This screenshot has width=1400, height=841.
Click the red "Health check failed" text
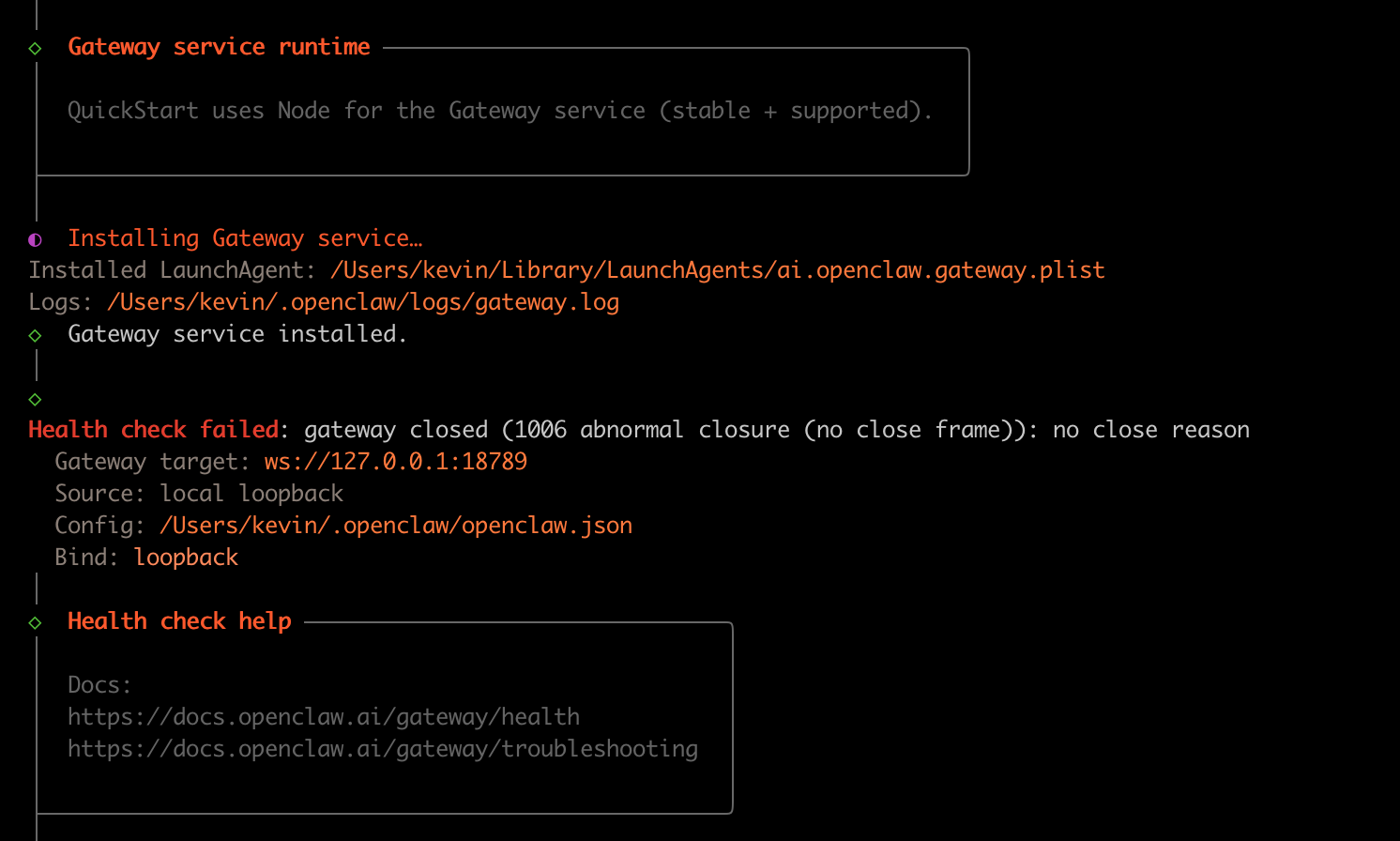(x=153, y=430)
